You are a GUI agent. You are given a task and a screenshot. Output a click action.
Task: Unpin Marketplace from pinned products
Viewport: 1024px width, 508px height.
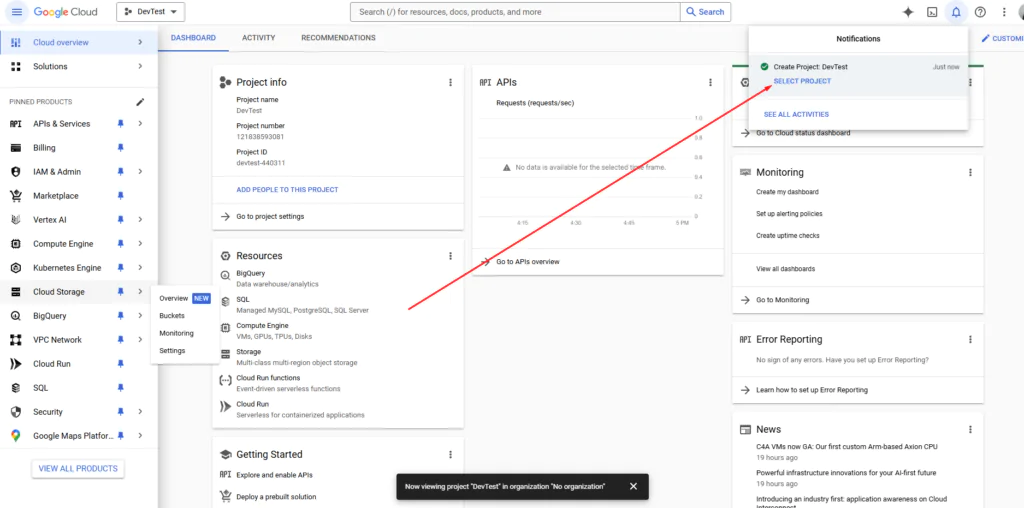coord(120,196)
